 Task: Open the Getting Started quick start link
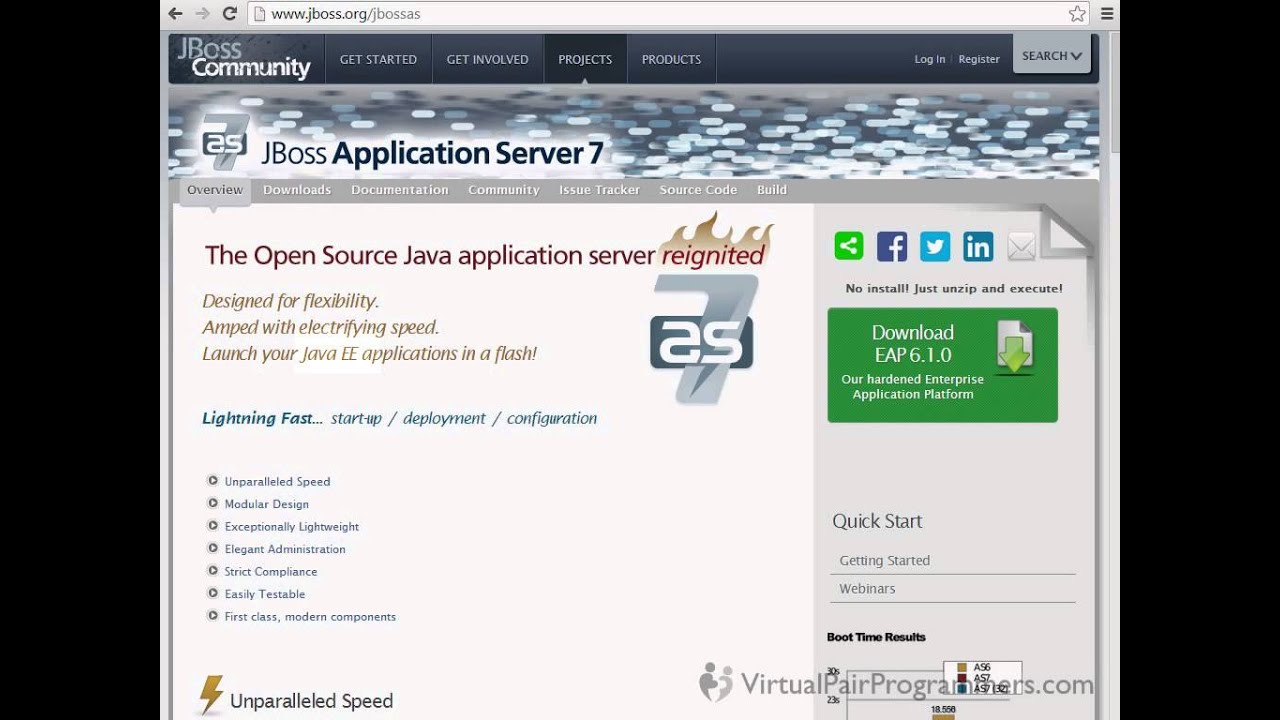(x=885, y=561)
